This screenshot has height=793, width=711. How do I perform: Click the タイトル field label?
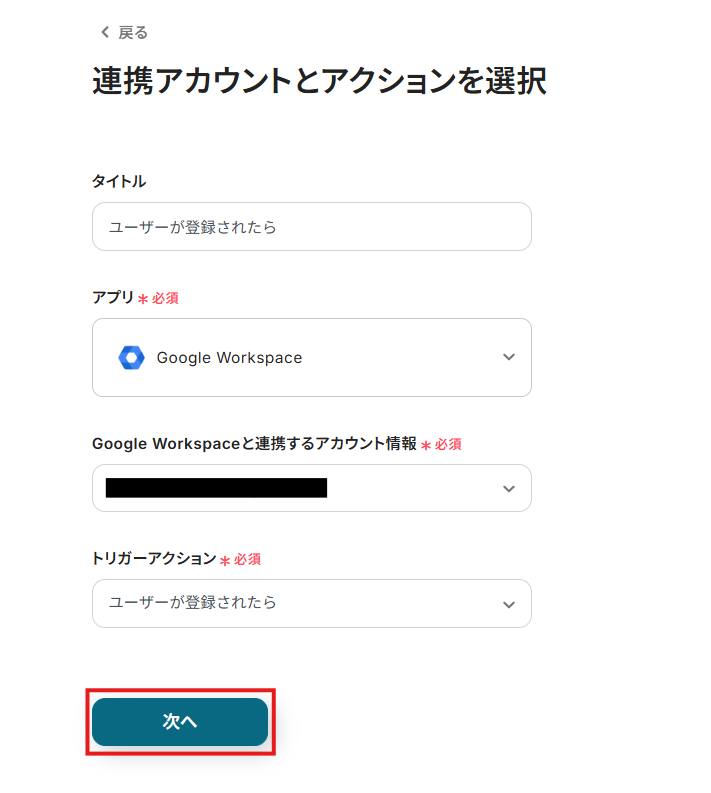point(119,181)
